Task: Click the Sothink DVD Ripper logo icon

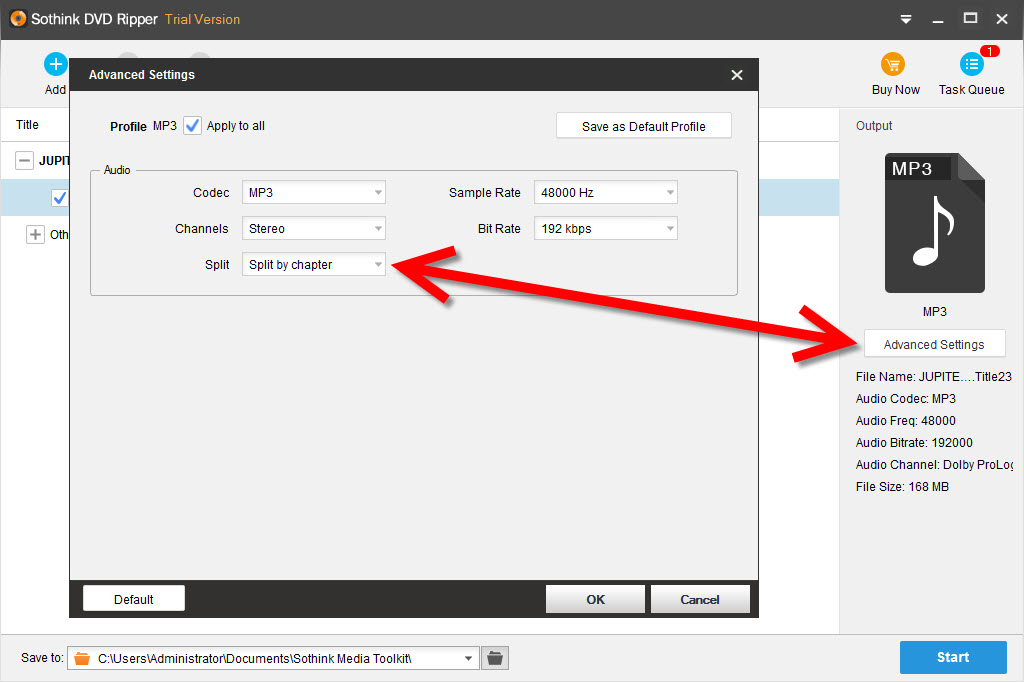Action: coord(18,19)
